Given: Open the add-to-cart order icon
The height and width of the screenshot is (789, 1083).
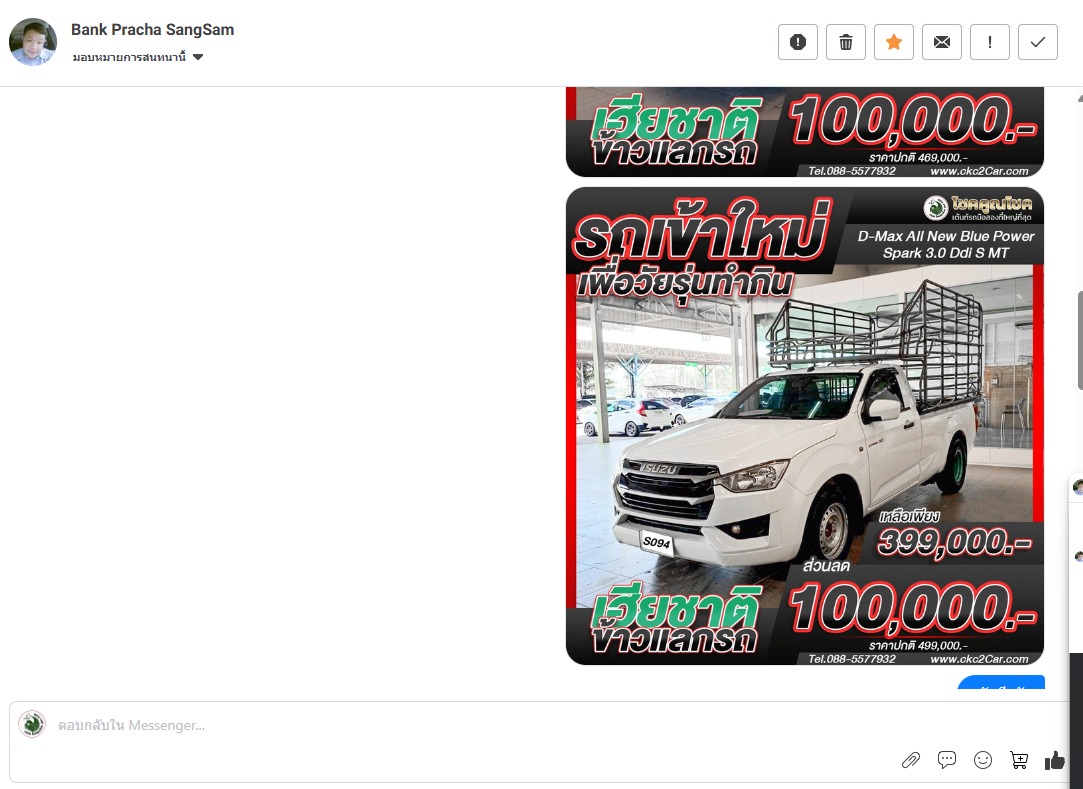Looking at the screenshot, I should pos(1019,760).
